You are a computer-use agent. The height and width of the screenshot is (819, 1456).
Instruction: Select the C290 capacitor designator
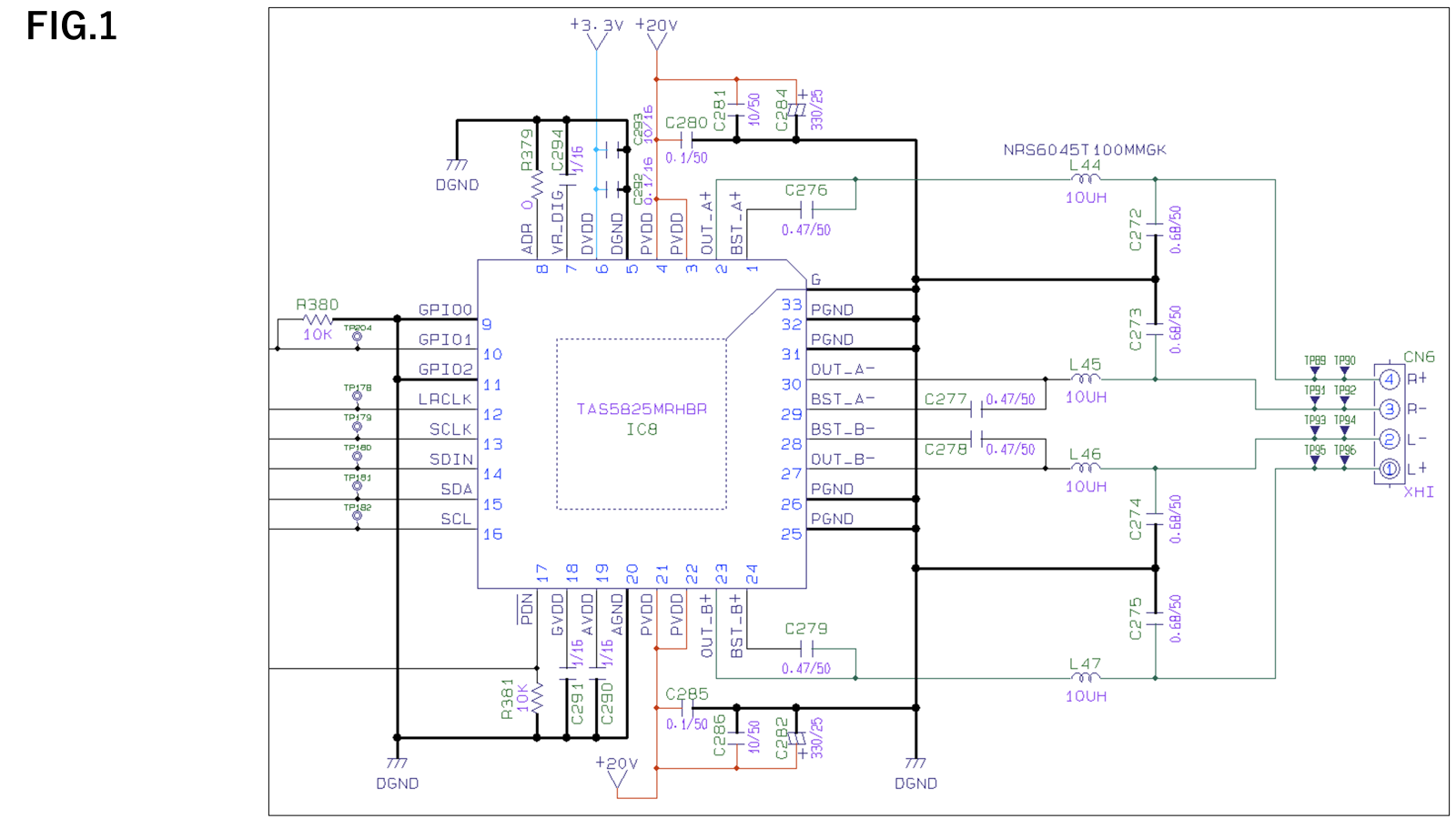point(607,704)
